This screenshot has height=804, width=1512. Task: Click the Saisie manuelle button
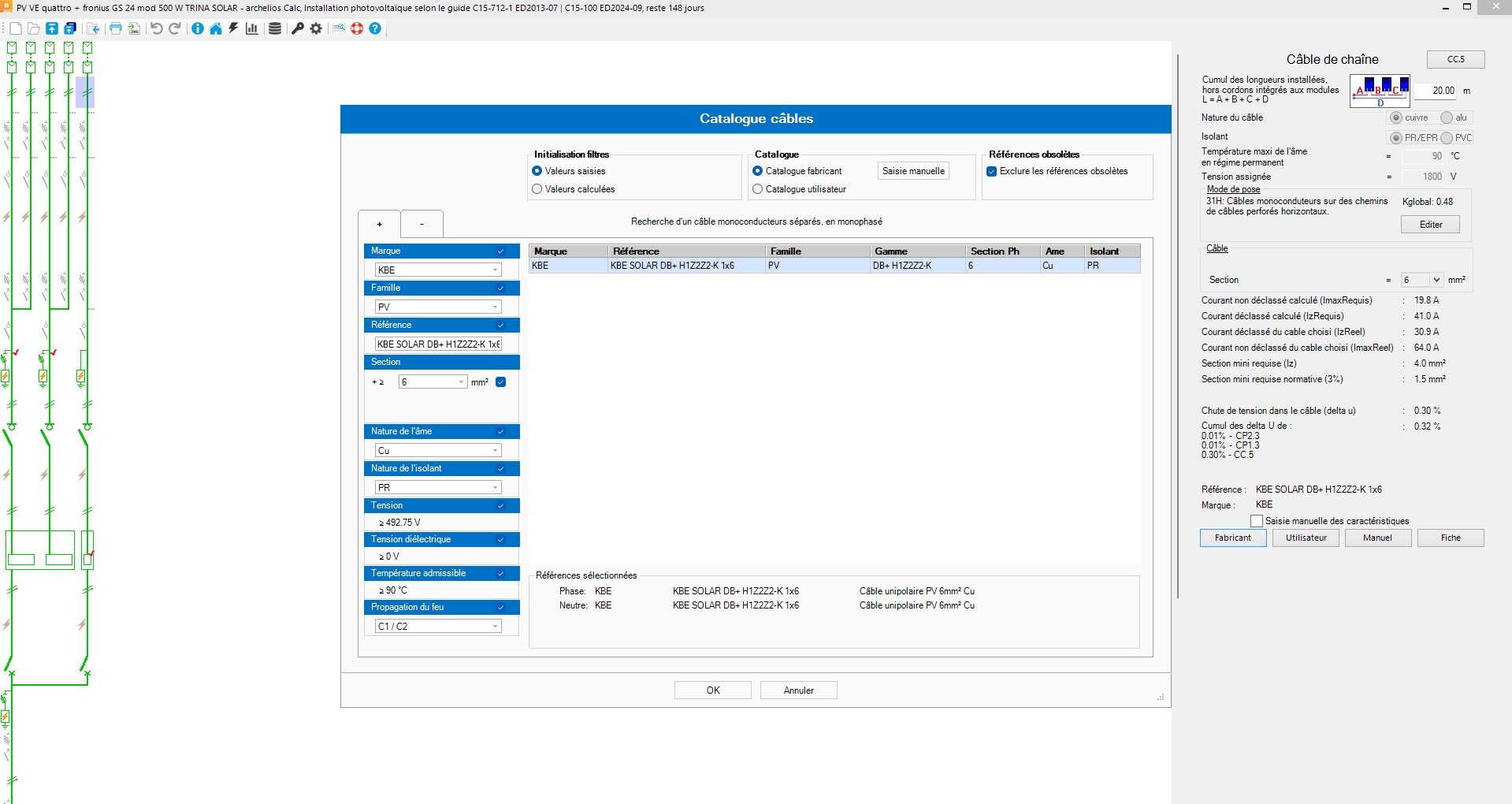coord(913,171)
